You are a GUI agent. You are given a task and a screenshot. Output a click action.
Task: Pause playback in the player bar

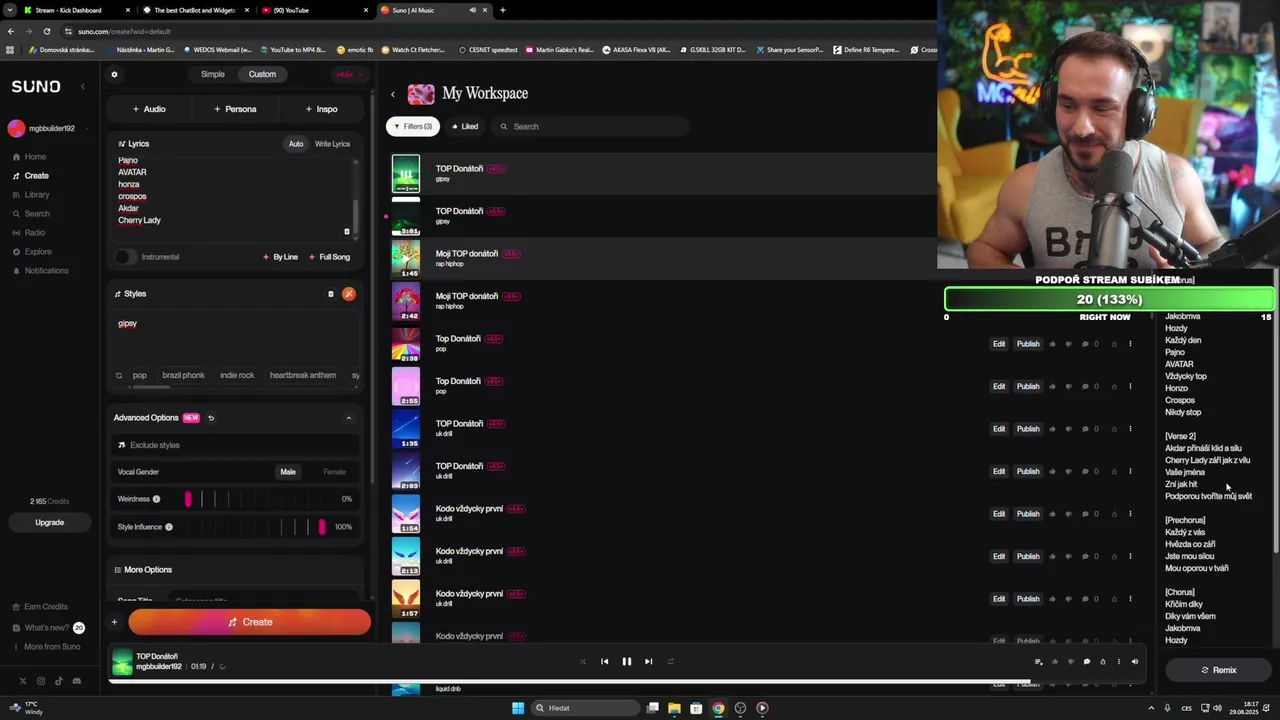click(627, 661)
